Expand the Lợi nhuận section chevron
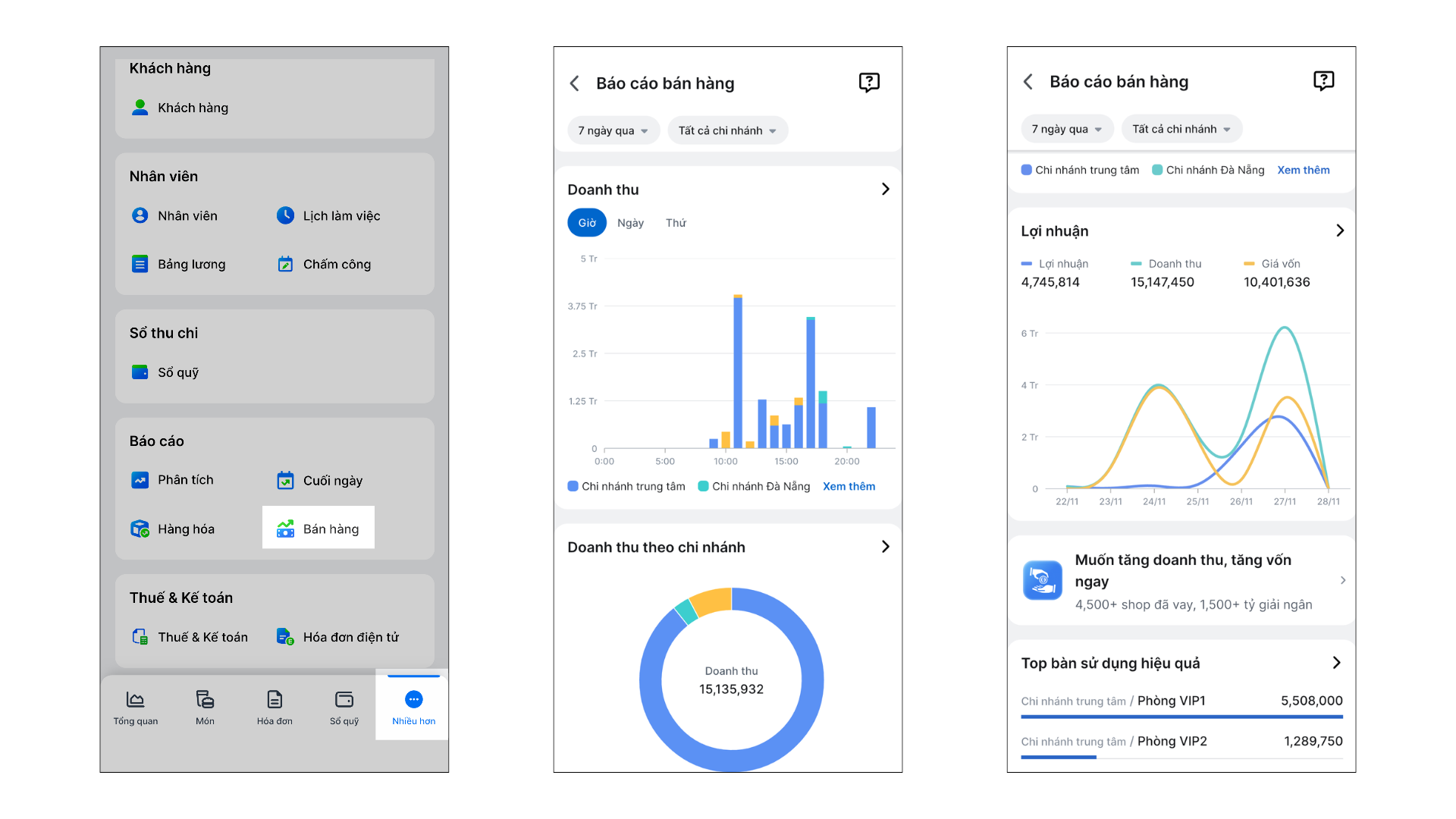The image size is (1456, 819). click(x=1340, y=231)
